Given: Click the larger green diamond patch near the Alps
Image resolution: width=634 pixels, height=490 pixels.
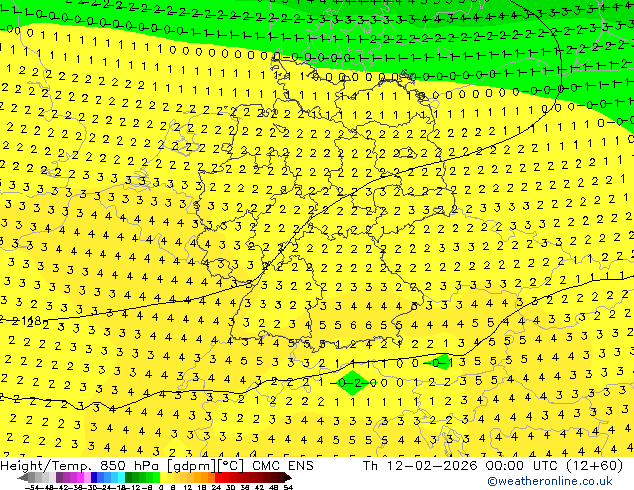Looking at the screenshot, I should pyautogui.click(x=353, y=382).
